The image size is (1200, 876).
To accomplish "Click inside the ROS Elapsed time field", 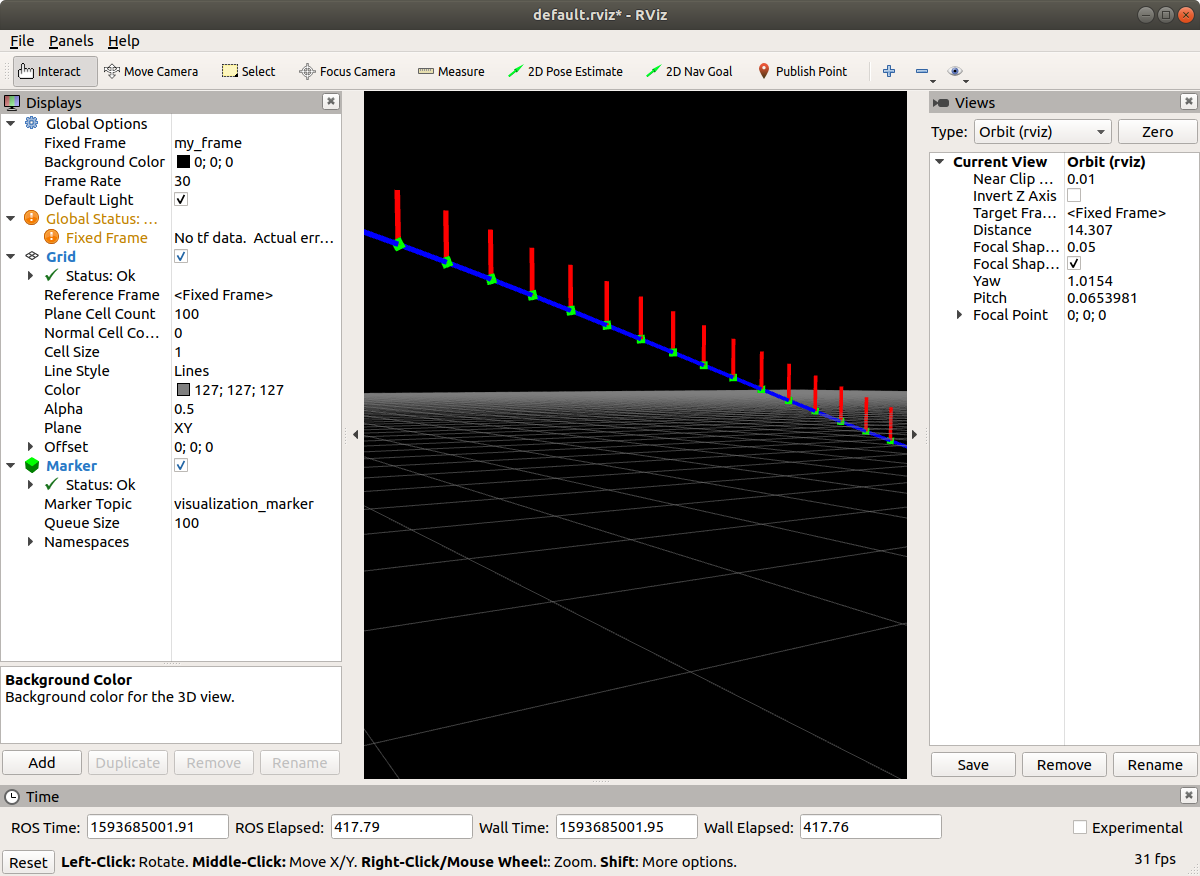I will [401, 826].
